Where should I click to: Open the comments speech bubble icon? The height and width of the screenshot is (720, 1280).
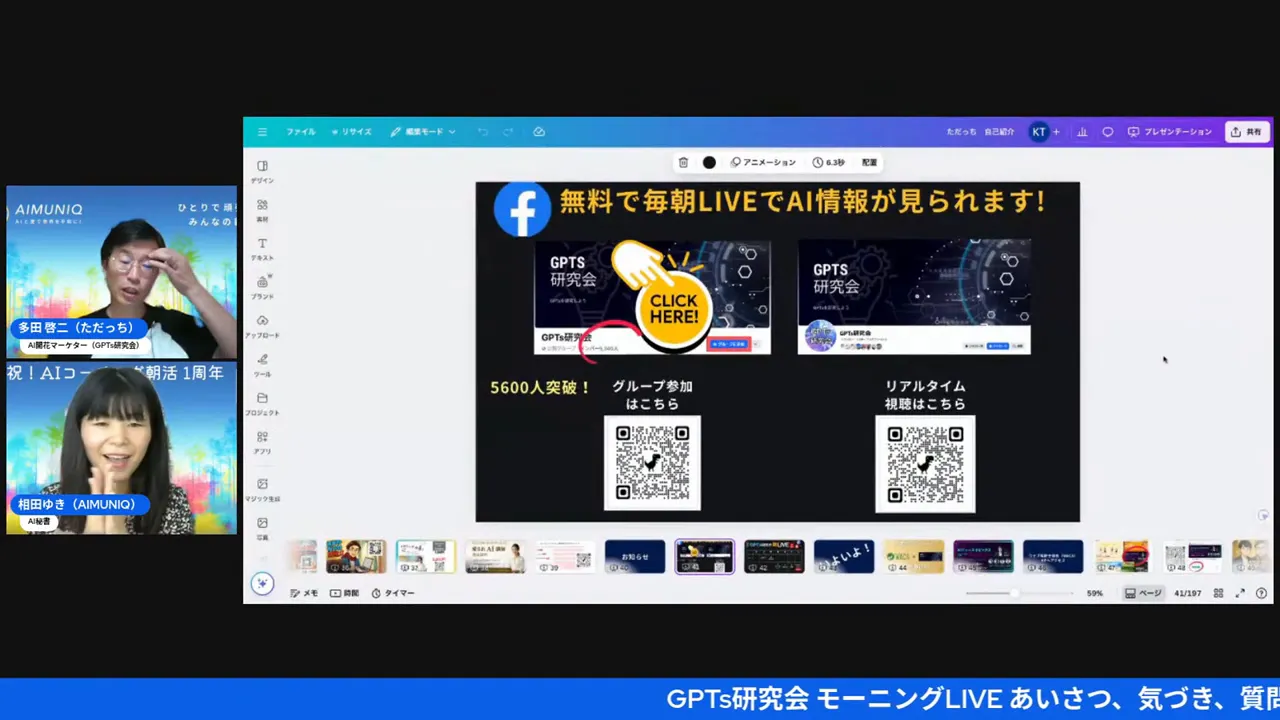1108,132
